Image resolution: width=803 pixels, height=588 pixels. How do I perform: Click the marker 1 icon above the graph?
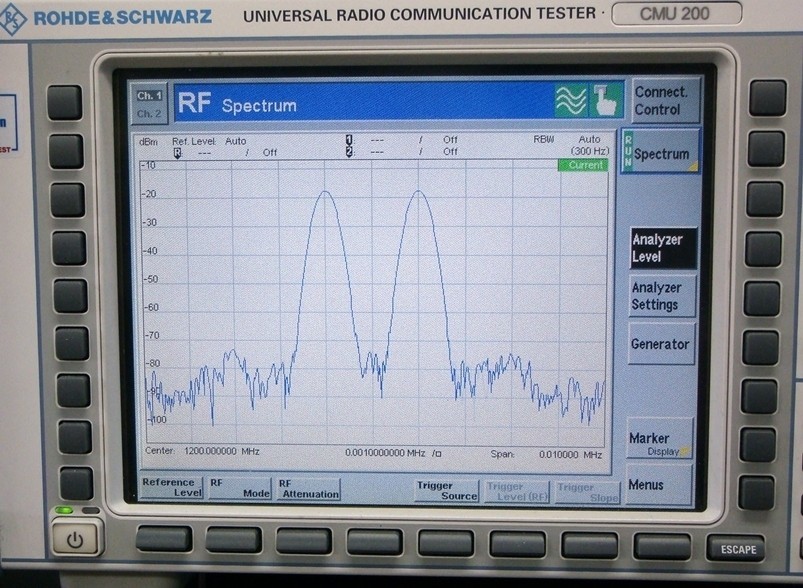pyautogui.click(x=349, y=140)
